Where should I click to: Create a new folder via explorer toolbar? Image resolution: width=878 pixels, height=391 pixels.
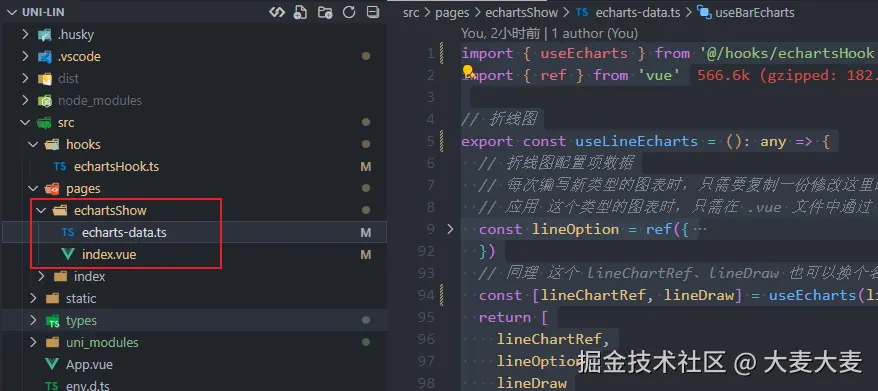(x=325, y=12)
